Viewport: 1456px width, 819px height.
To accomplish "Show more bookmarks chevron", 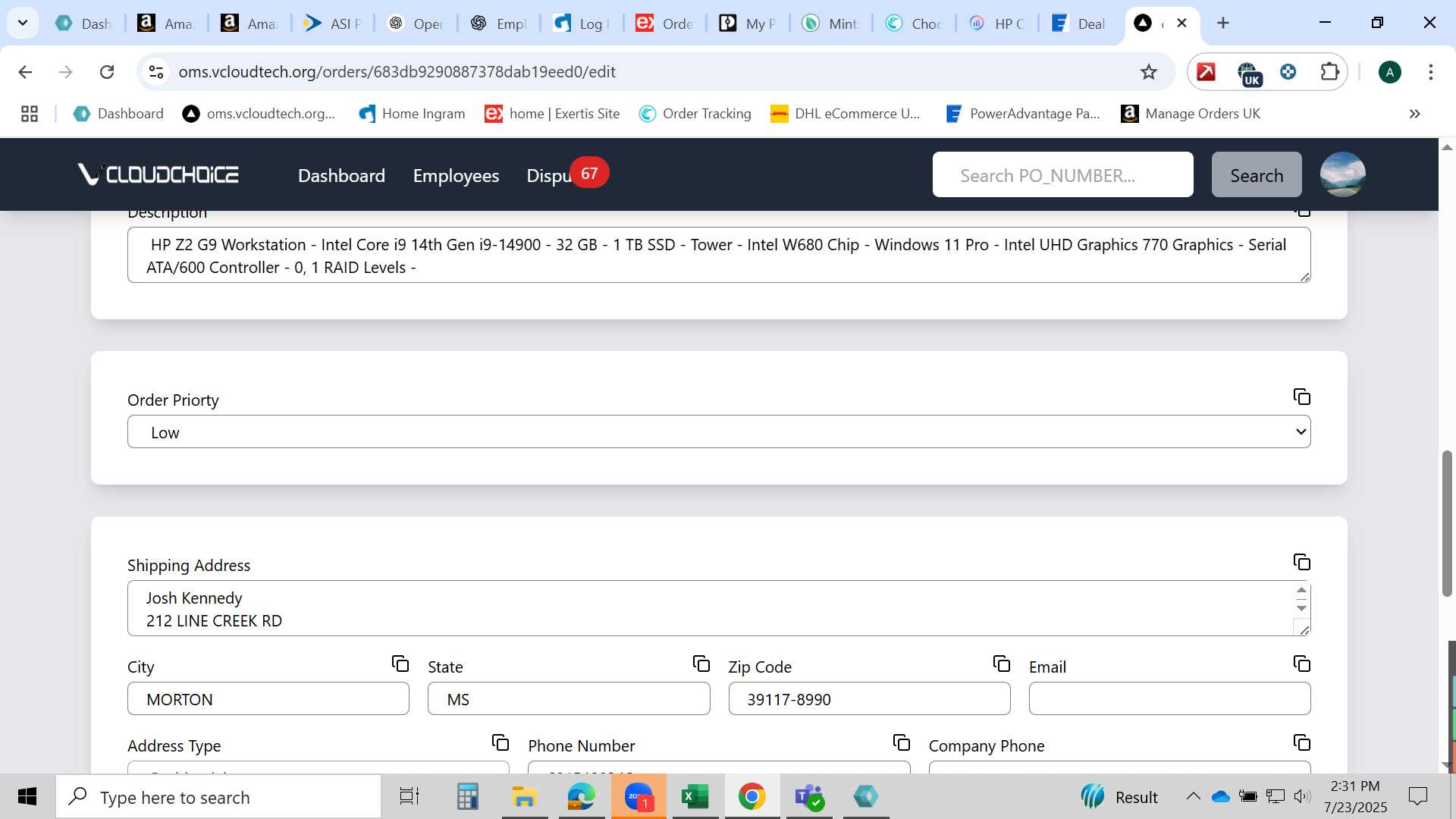I will pos(1414,114).
